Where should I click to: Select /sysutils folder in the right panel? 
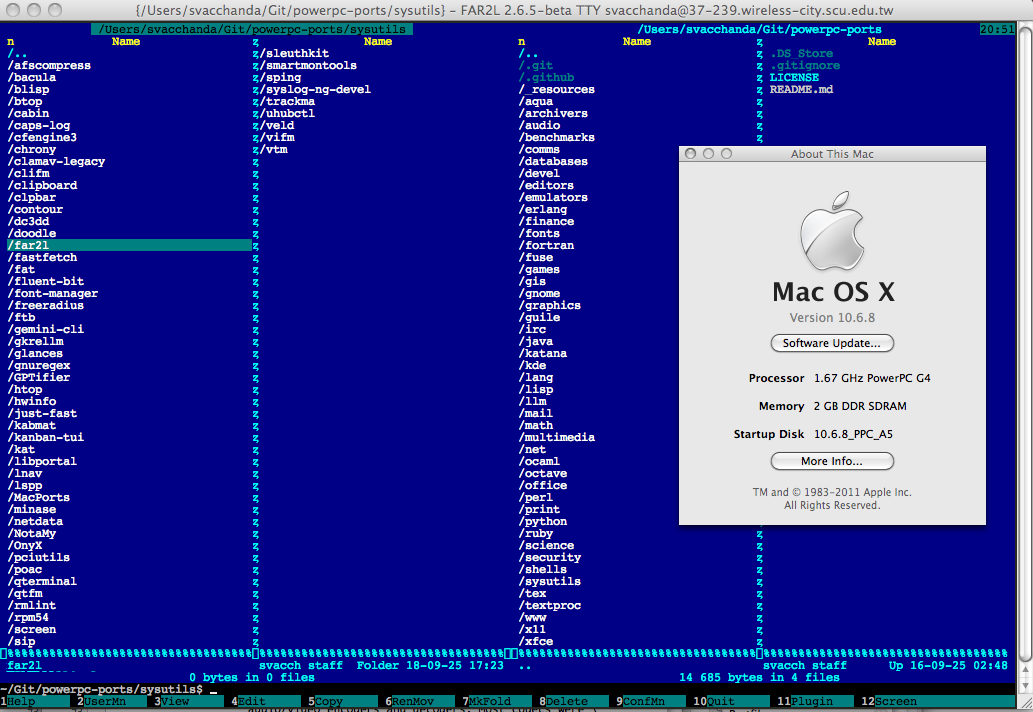[550, 581]
